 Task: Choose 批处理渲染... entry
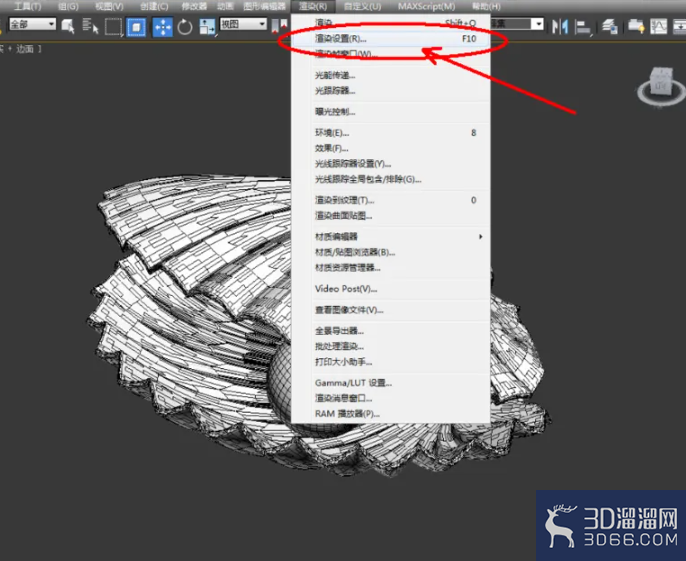click(391, 347)
